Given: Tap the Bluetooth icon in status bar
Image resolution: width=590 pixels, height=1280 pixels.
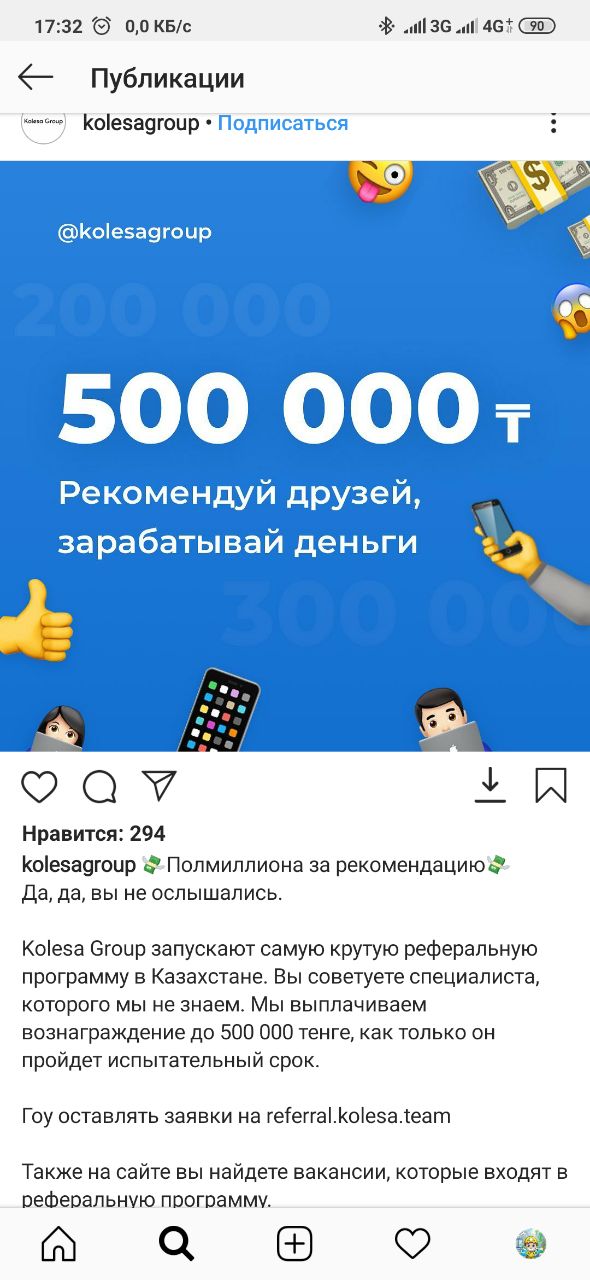Looking at the screenshot, I should pyautogui.click(x=386, y=26).
